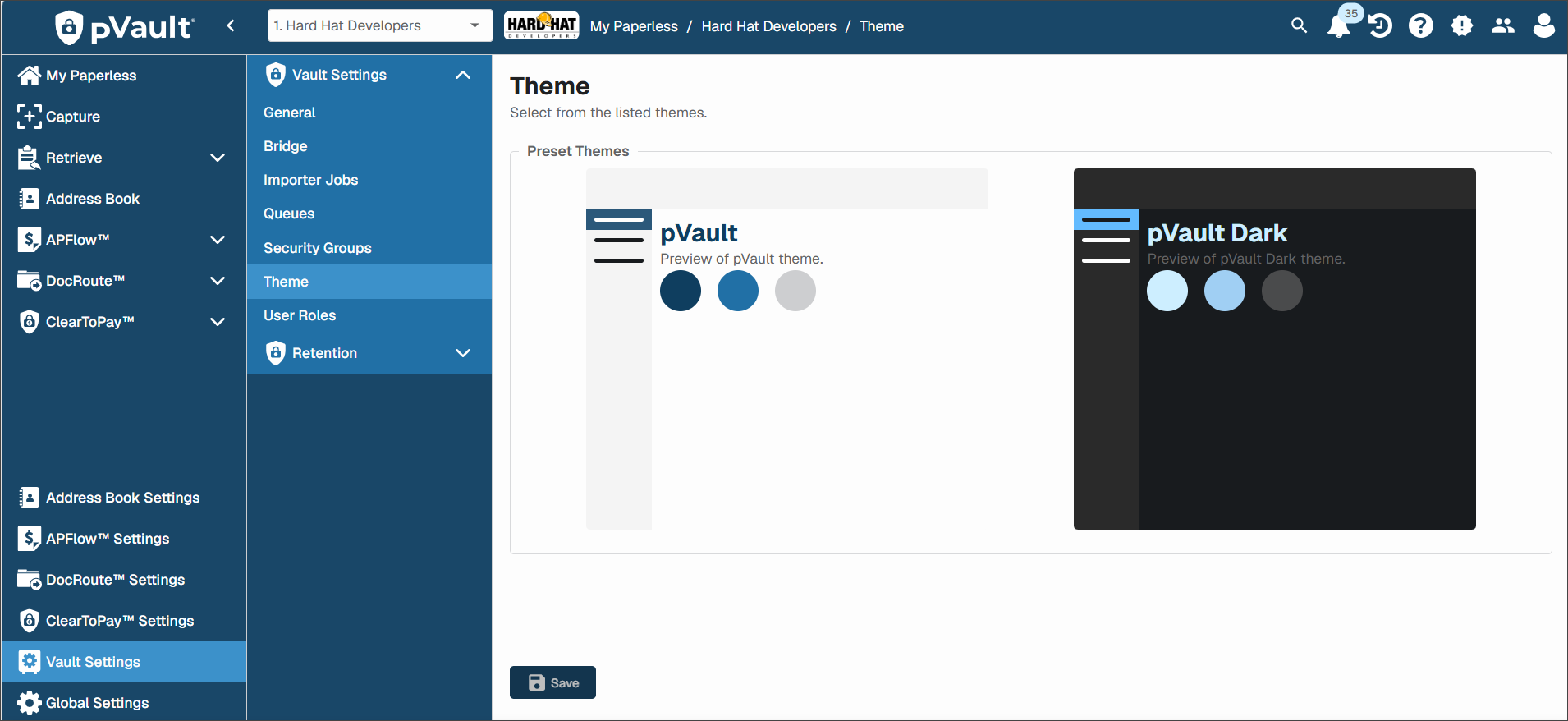Image resolution: width=1568 pixels, height=721 pixels.
Task: Click the Retrieve icon
Action: pyautogui.click(x=29, y=158)
